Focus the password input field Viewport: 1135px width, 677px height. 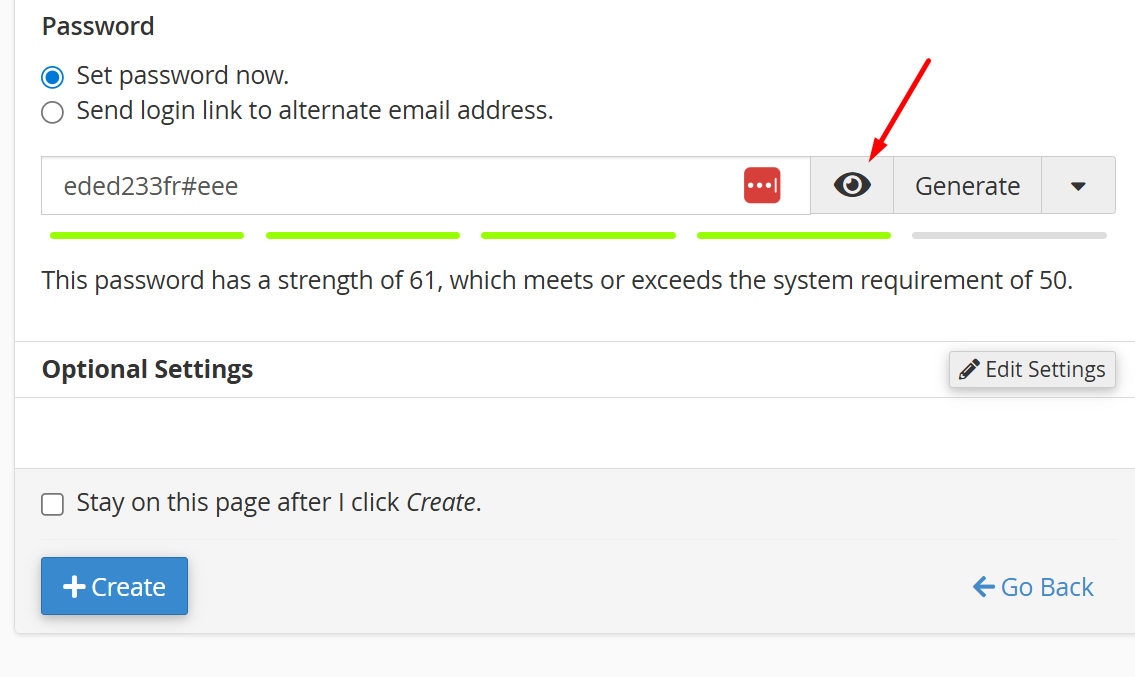click(x=426, y=185)
